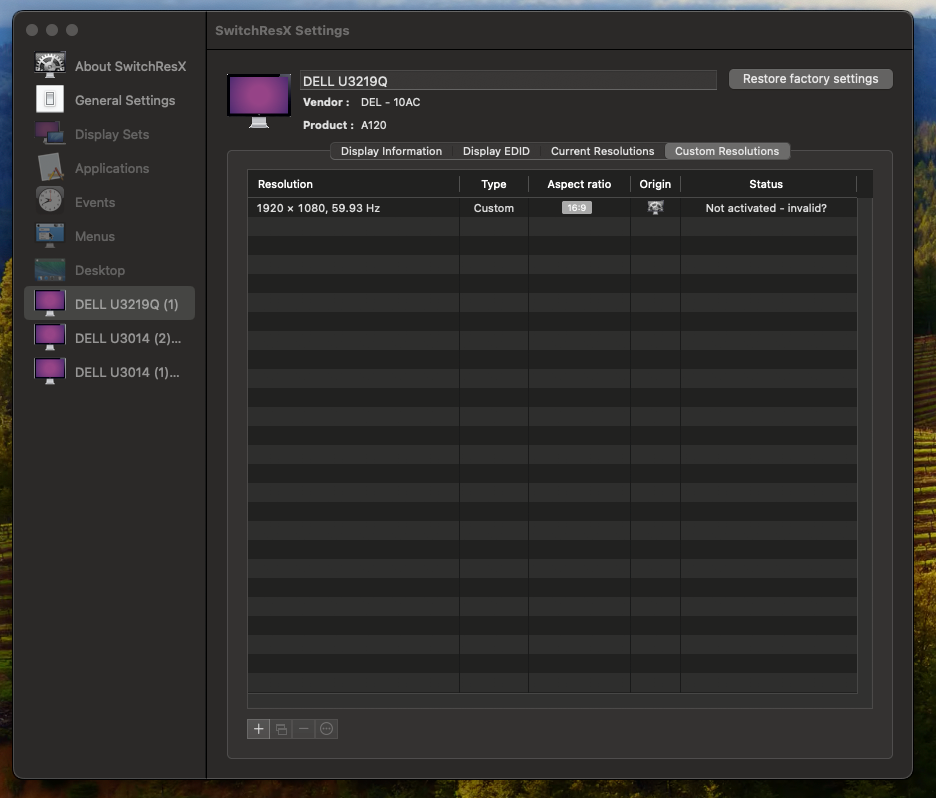The image size is (936, 798).
Task: Select DELL U3014 (1) monitor icon
Action: [x=50, y=371]
